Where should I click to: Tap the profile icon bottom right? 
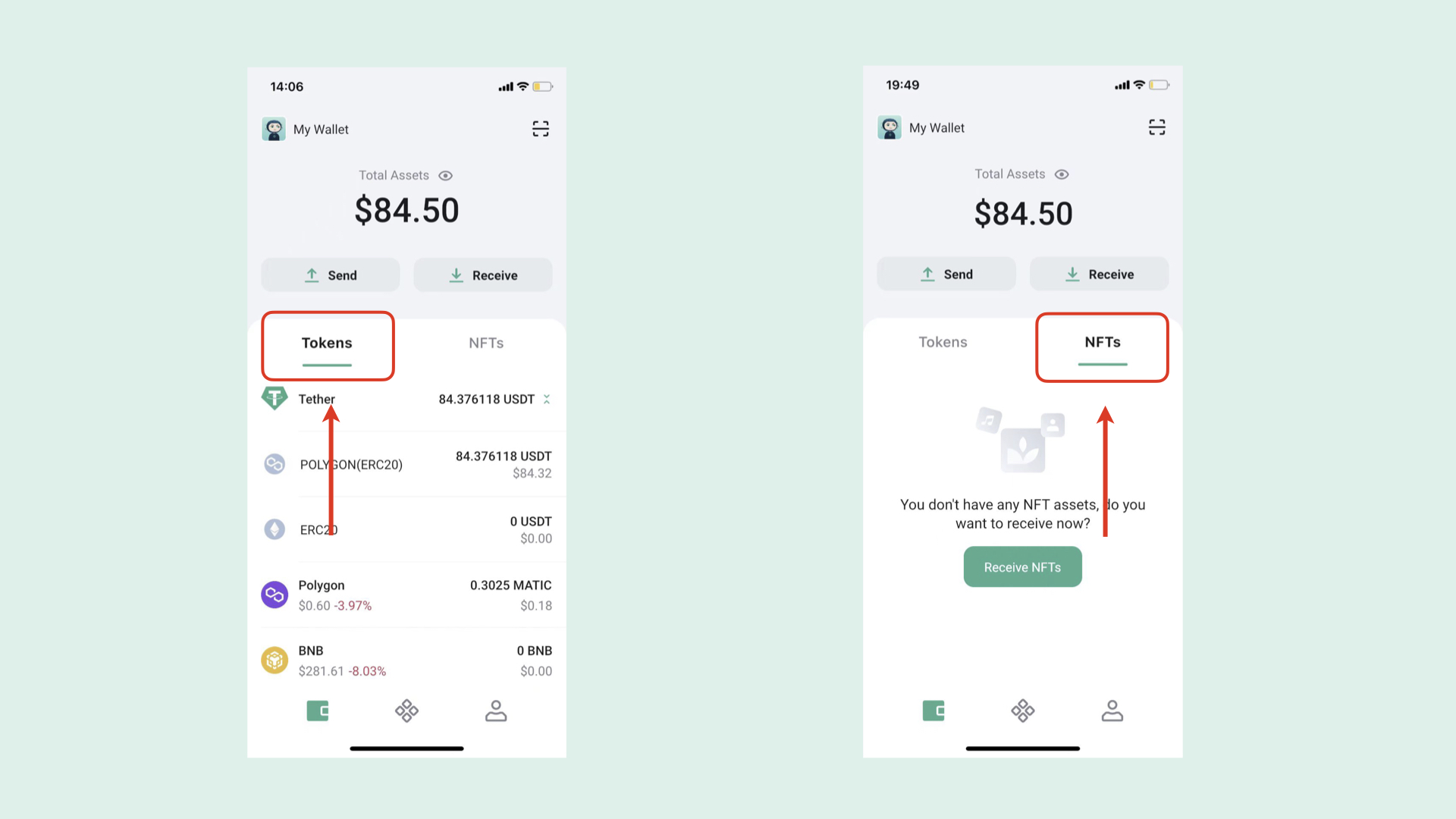pyautogui.click(x=1112, y=711)
